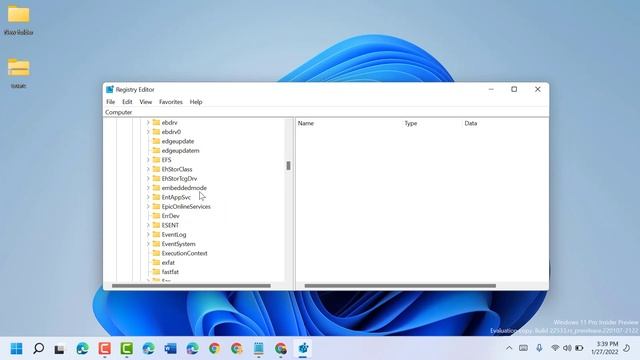Click the fastfat folder icon
640x360 pixels.
(156, 272)
